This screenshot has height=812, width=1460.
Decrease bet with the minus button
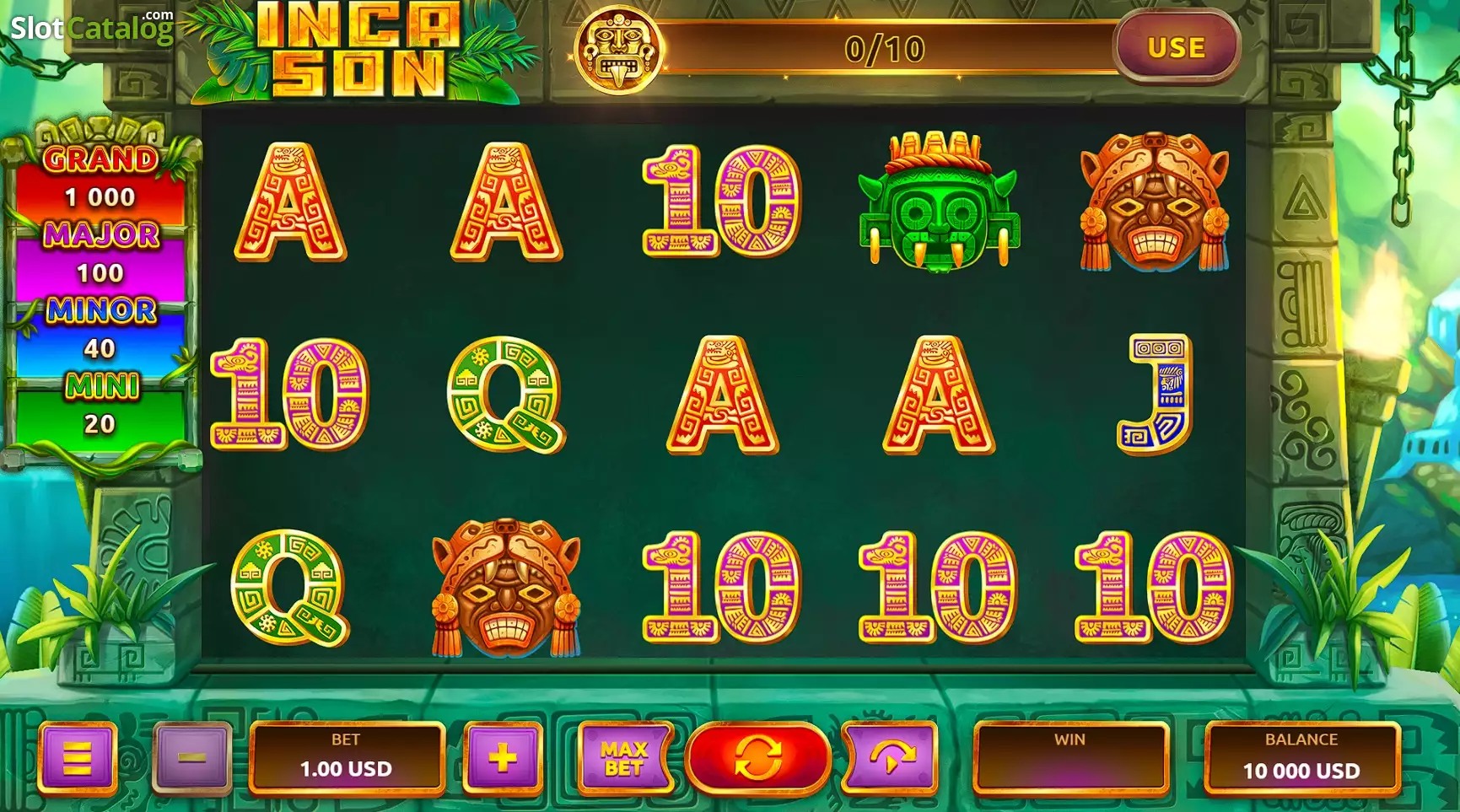tap(191, 758)
